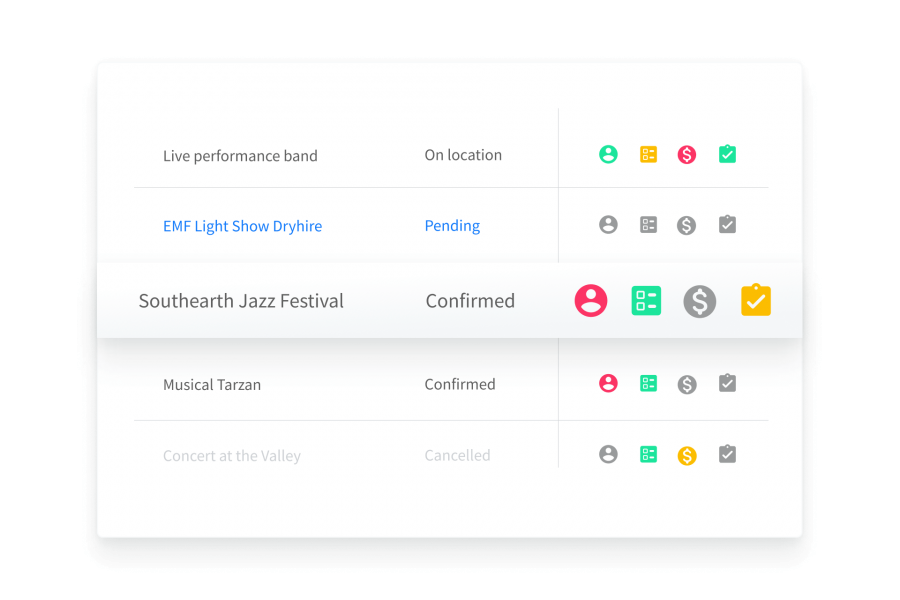Click red dollar icon for Live performance band

pyautogui.click(x=686, y=155)
